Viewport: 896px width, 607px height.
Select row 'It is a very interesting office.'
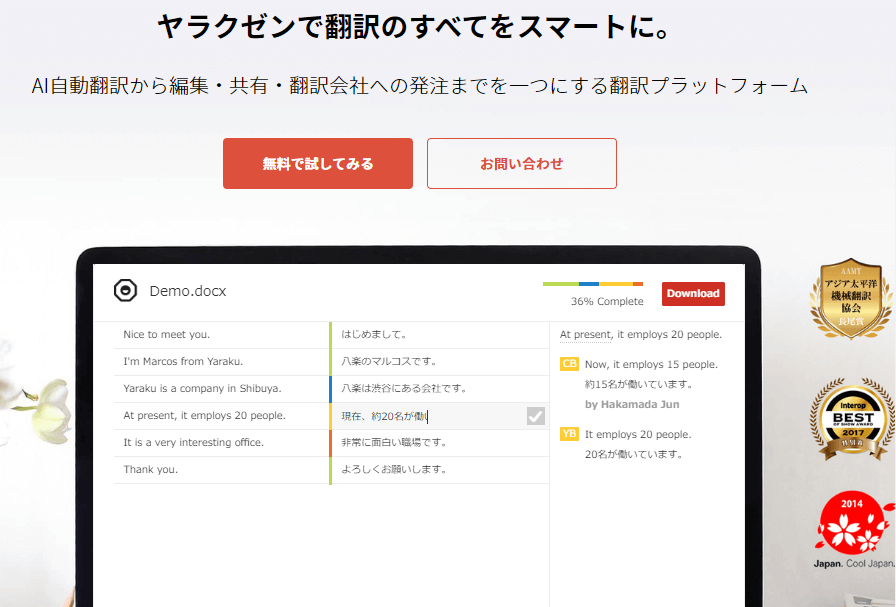tap(222, 442)
